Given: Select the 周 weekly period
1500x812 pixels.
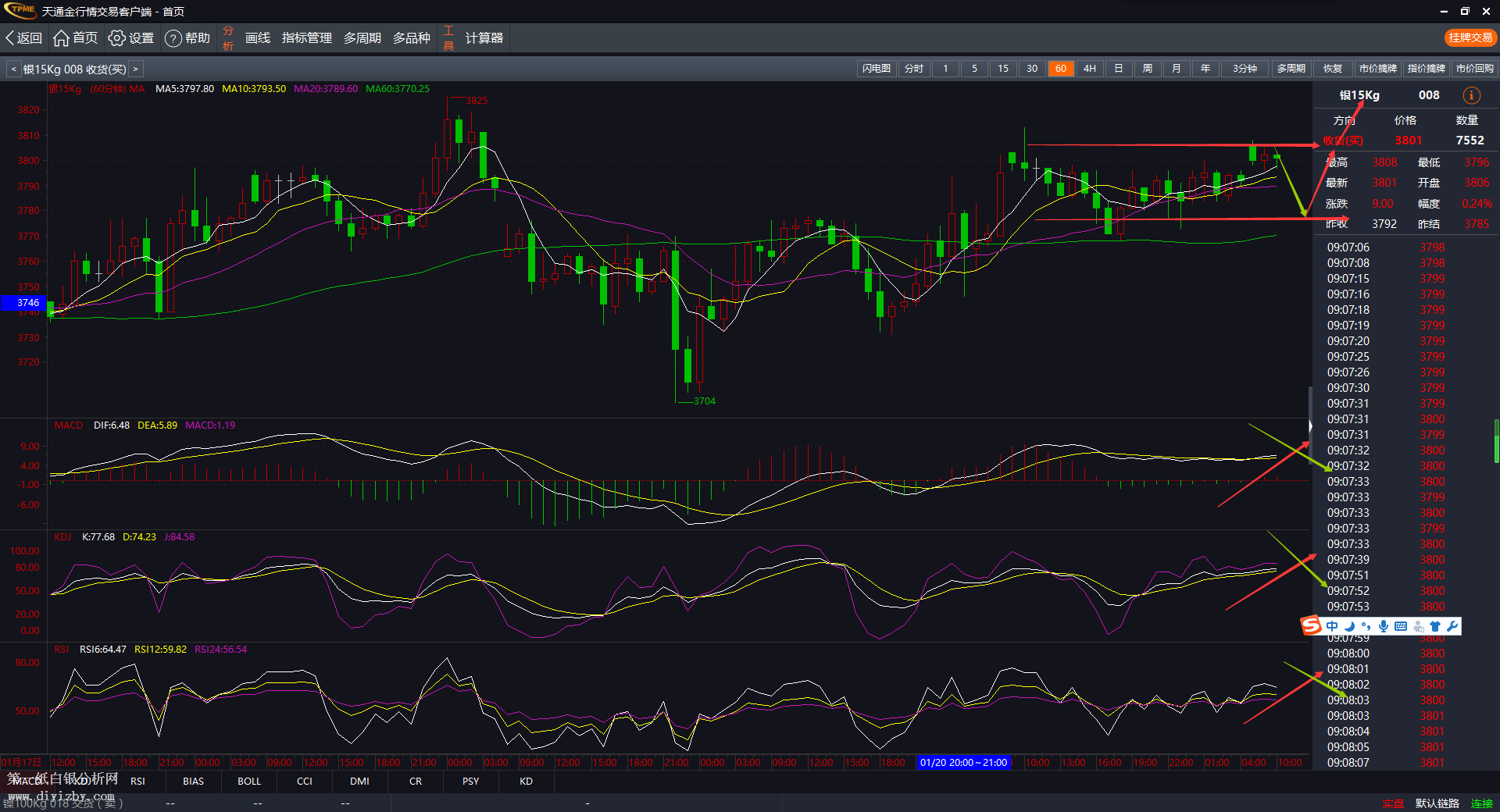Looking at the screenshot, I should pyautogui.click(x=1148, y=69).
